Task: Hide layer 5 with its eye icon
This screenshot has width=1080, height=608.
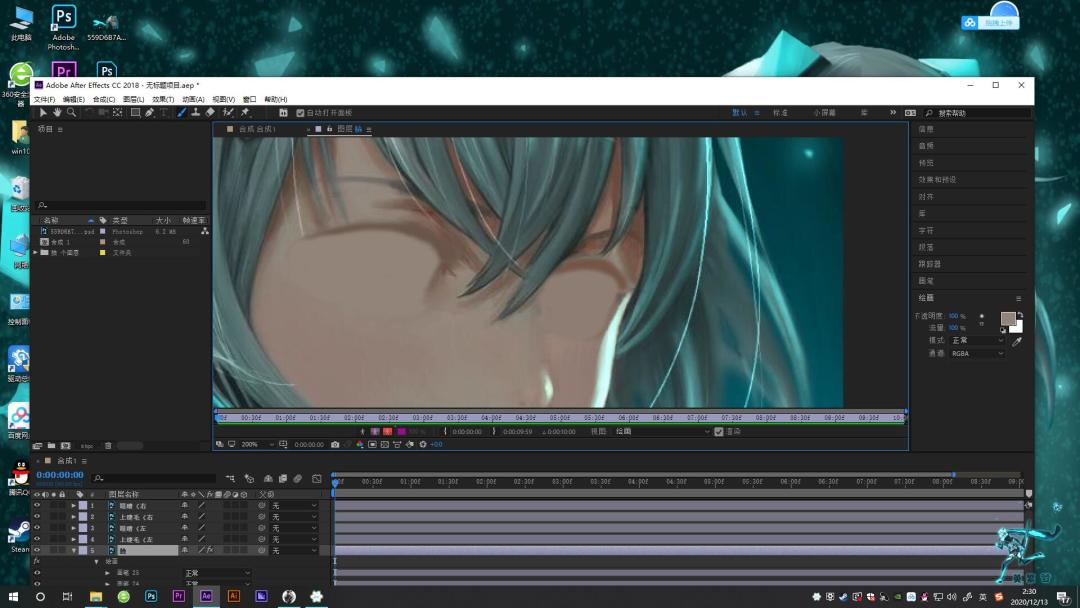Action: tap(37, 550)
